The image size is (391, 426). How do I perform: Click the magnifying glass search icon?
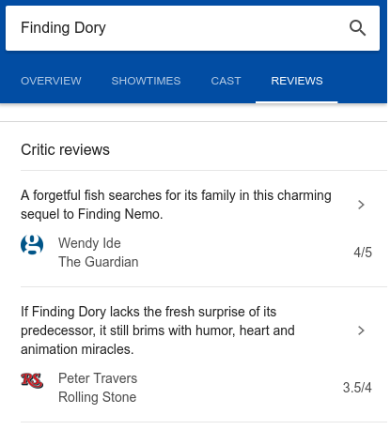[357, 28]
